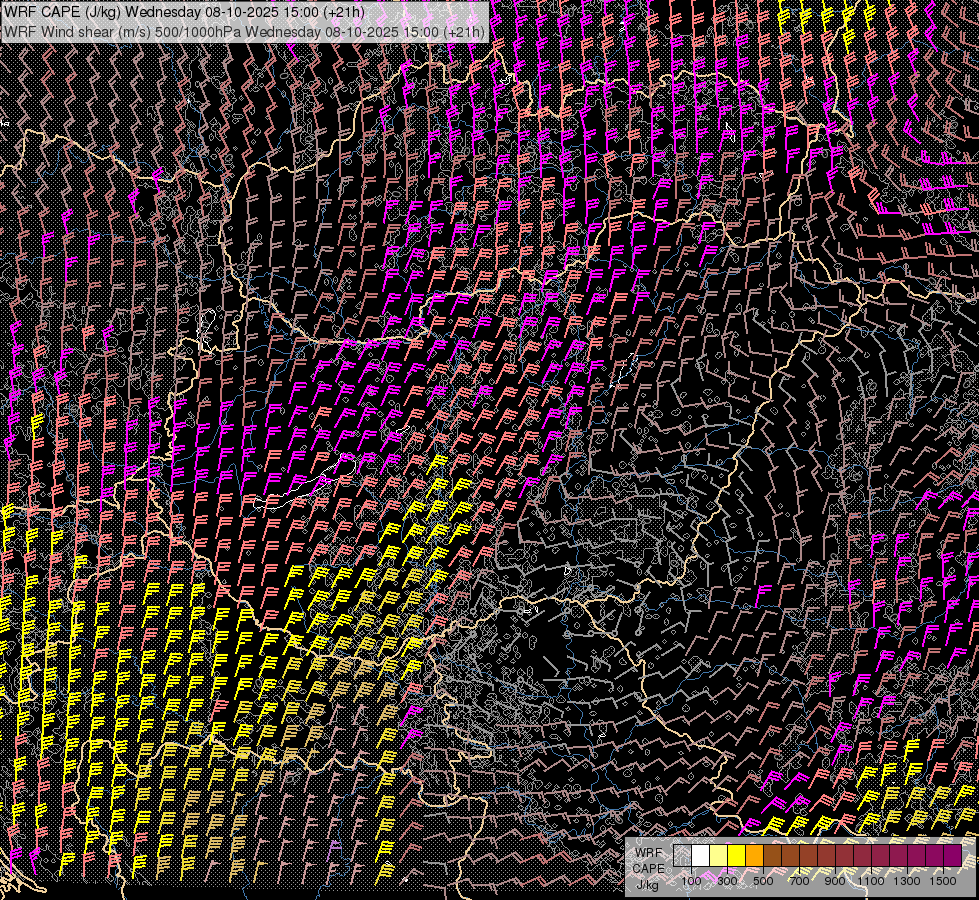Click the white swatch in the CAPE legend

pos(701,856)
